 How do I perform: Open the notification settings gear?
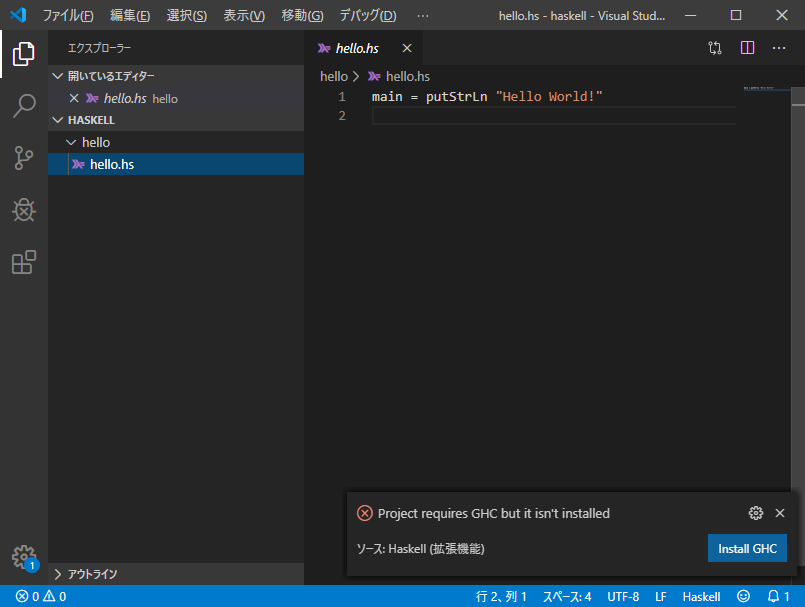point(755,512)
